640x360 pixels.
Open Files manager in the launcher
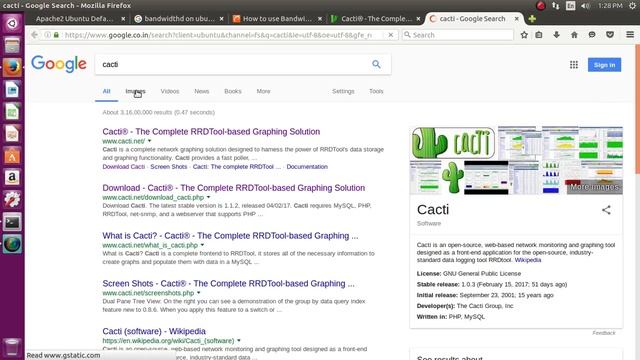[x=12, y=45]
